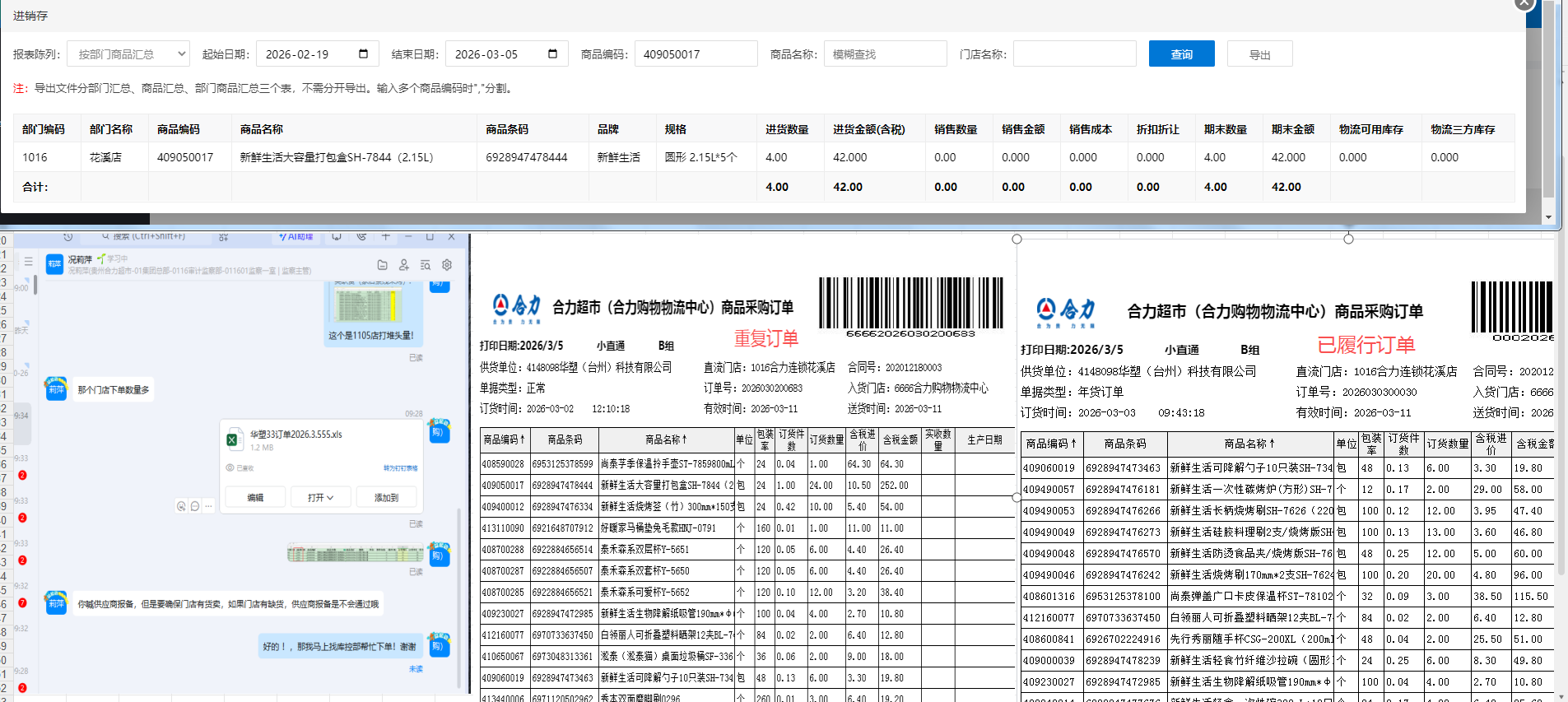Toggle the conversation list hamburger icon
1568x702 pixels.
click(28, 262)
